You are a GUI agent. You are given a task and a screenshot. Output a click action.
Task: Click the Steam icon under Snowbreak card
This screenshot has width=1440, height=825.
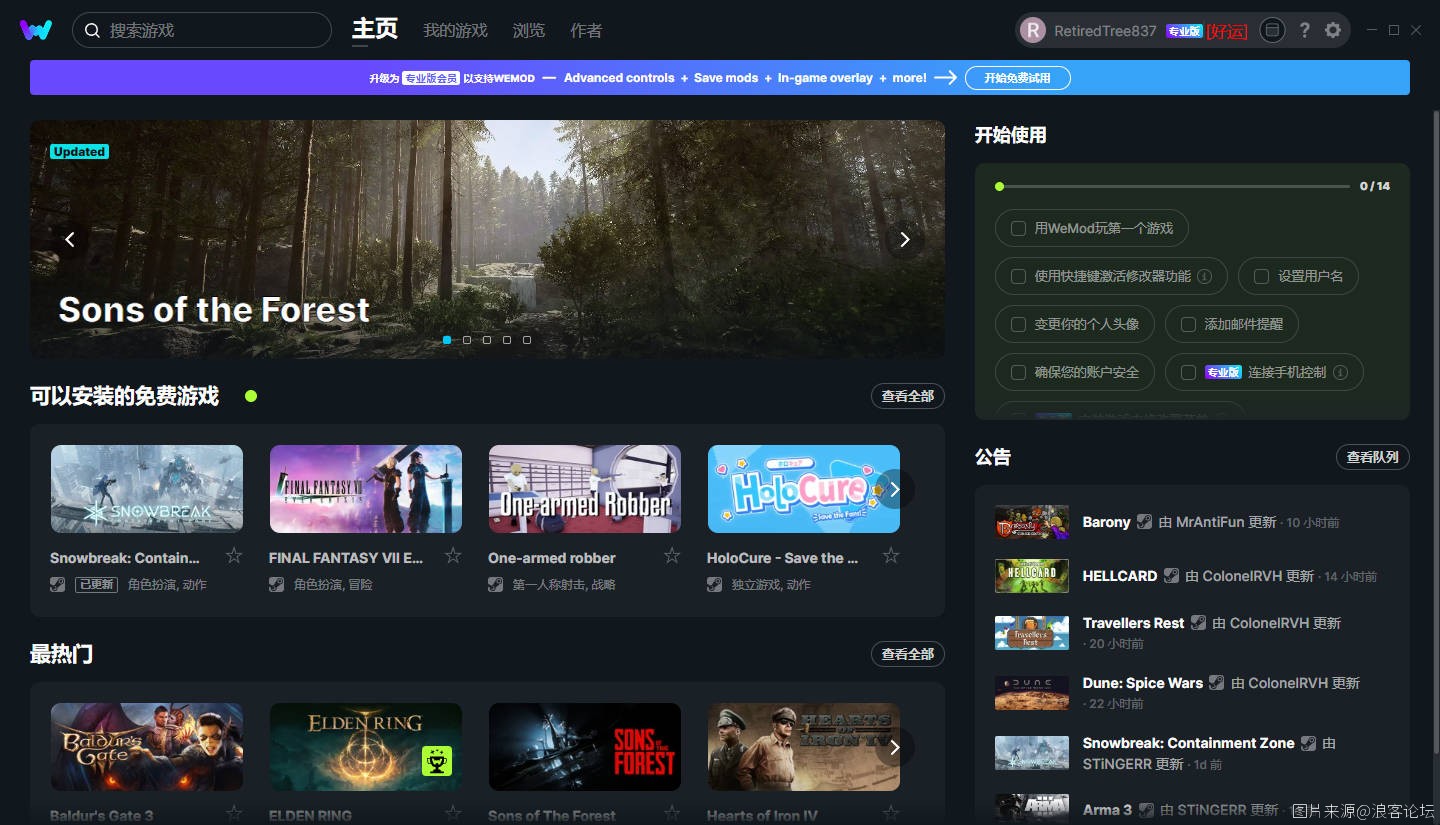pyautogui.click(x=58, y=584)
